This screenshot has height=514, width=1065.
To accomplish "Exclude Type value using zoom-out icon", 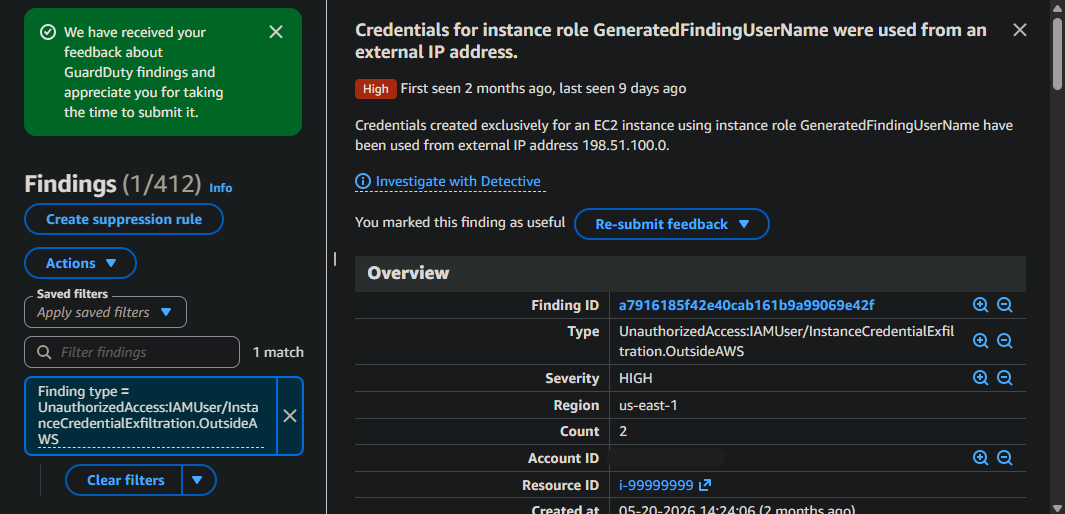I will [x=1005, y=341].
